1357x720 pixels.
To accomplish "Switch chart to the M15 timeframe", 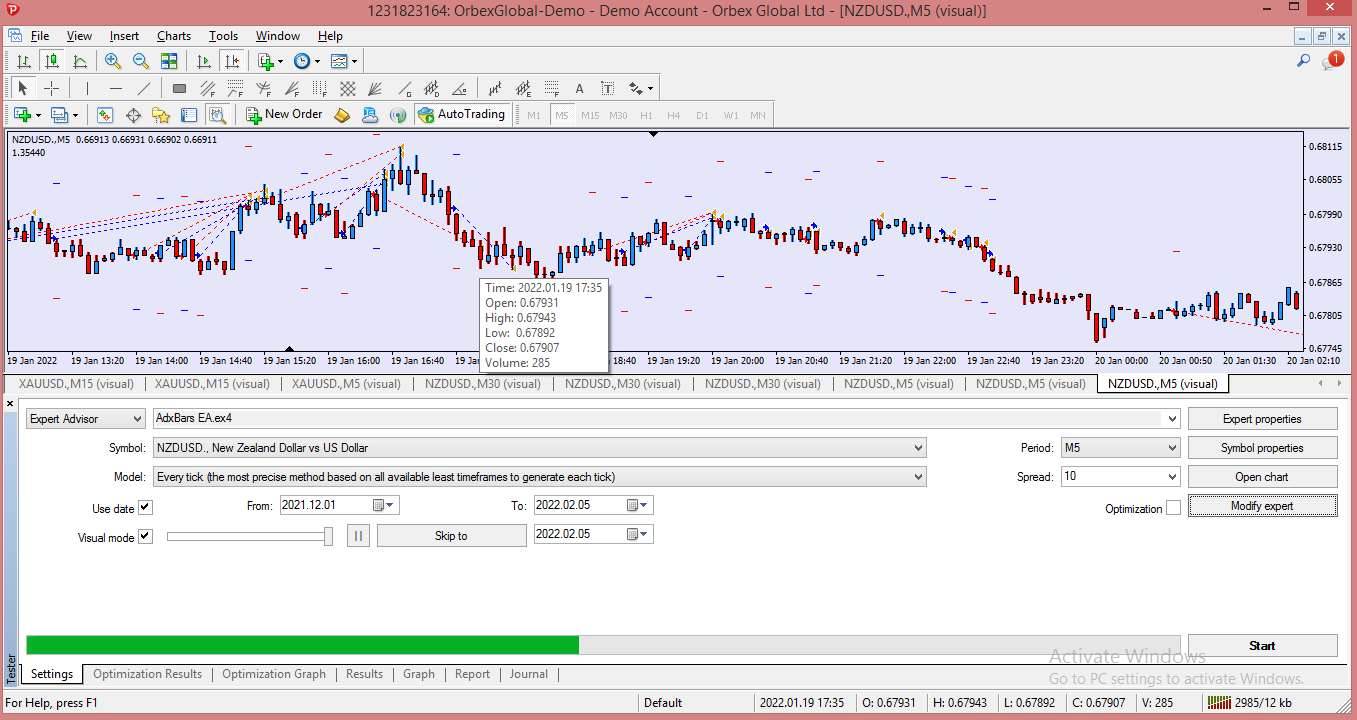I will 590,115.
